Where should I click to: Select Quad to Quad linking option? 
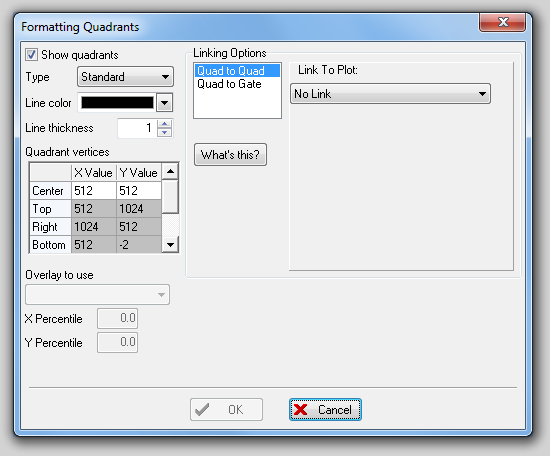tap(237, 71)
